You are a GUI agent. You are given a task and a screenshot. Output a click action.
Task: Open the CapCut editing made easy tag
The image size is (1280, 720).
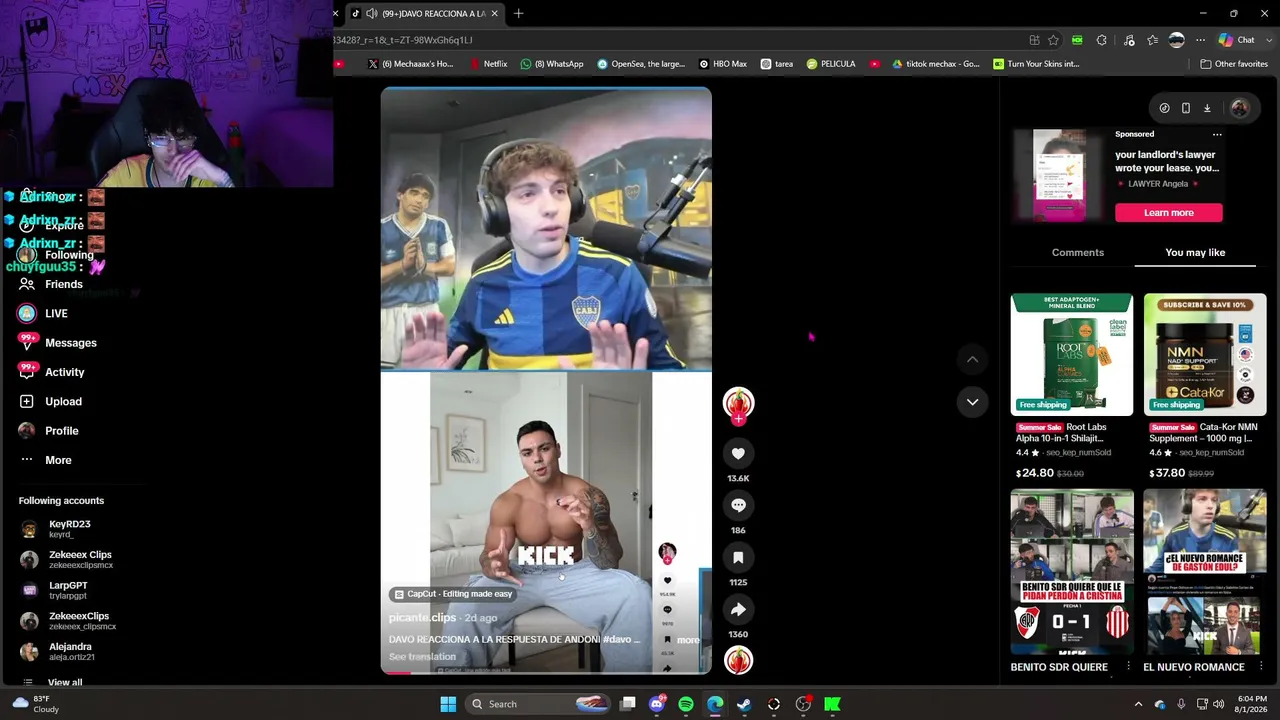tap(453, 594)
